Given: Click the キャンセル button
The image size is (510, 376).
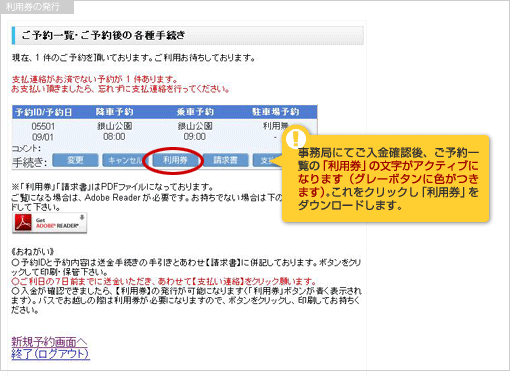Looking at the screenshot, I should pyautogui.click(x=123, y=160).
